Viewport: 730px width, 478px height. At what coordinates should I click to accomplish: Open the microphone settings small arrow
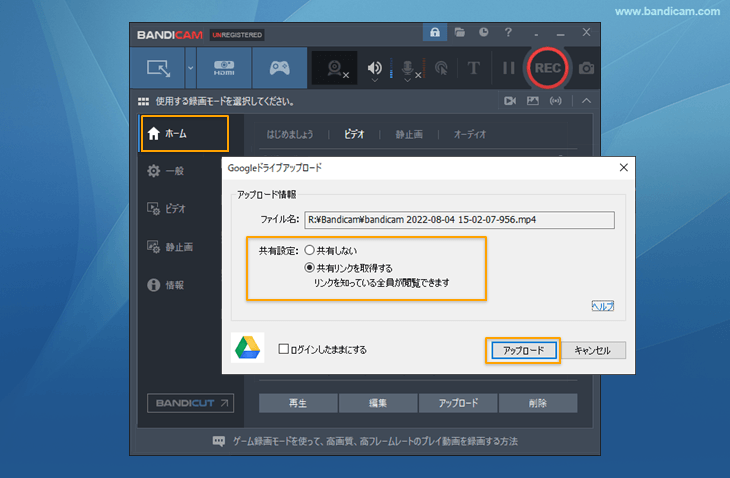click(407, 81)
